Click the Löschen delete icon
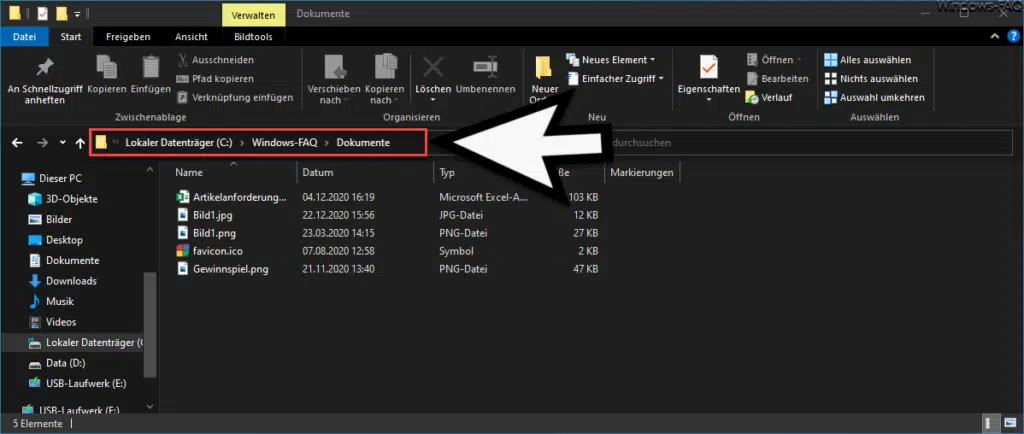 point(433,76)
